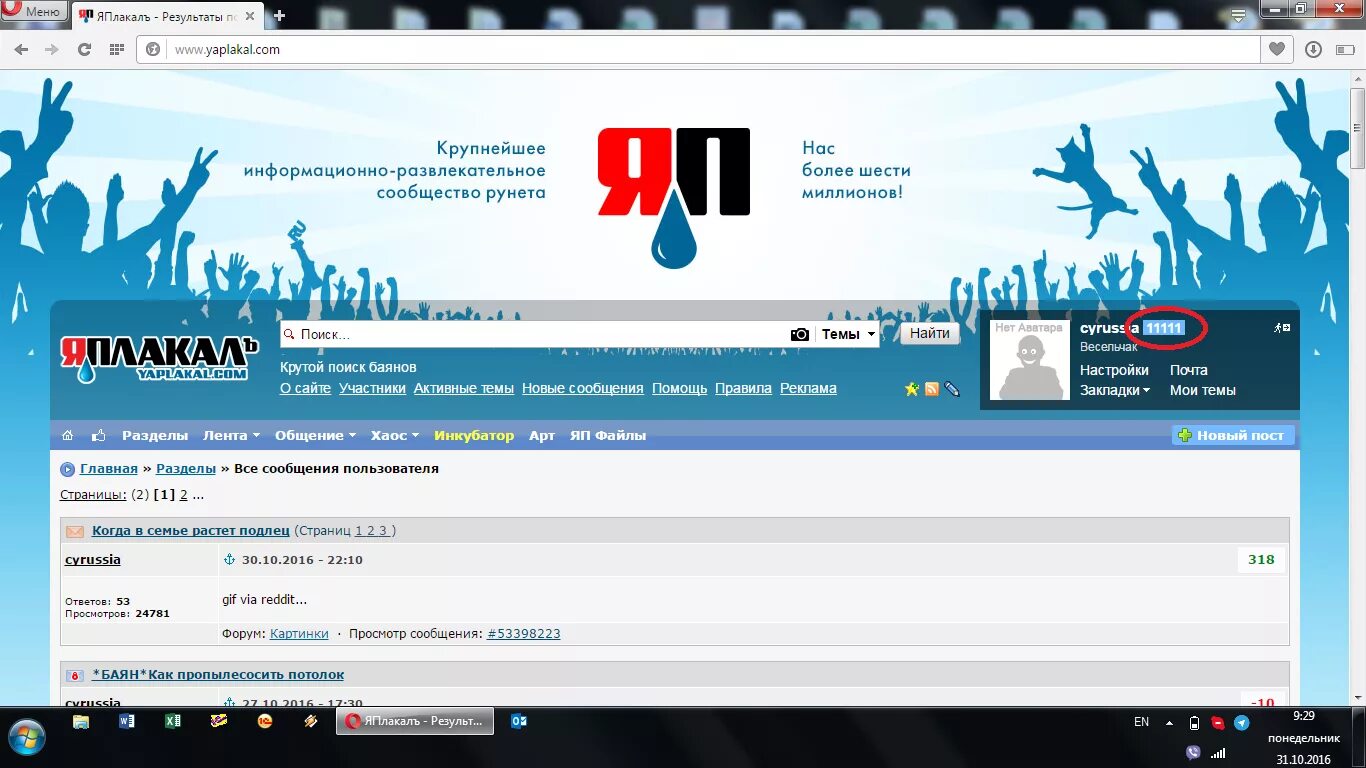Go to results page 2
The image size is (1366, 768).
(x=183, y=494)
